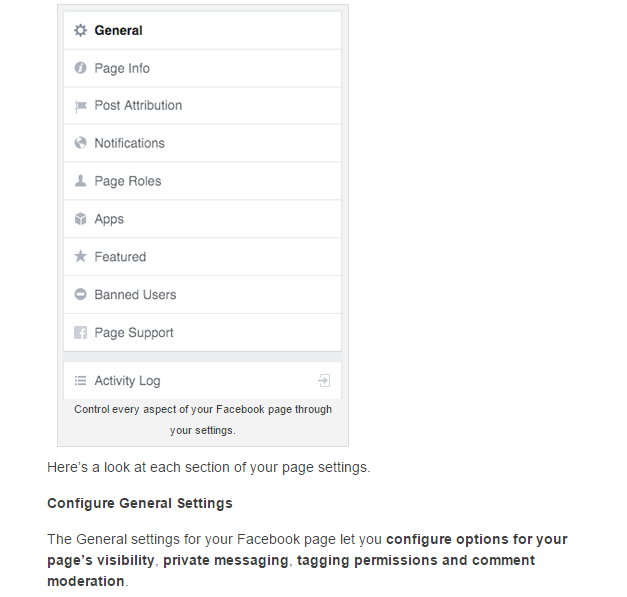Select Apps in settings menu

coord(109,219)
